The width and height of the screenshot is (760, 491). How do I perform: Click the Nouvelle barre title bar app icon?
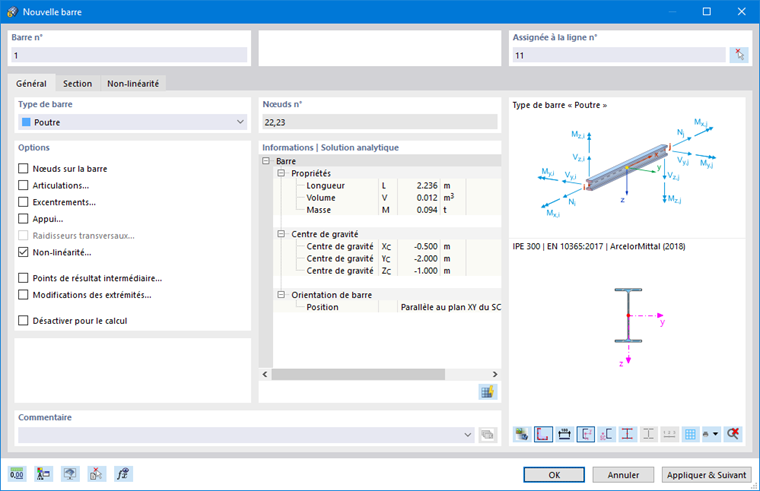click(x=12, y=12)
